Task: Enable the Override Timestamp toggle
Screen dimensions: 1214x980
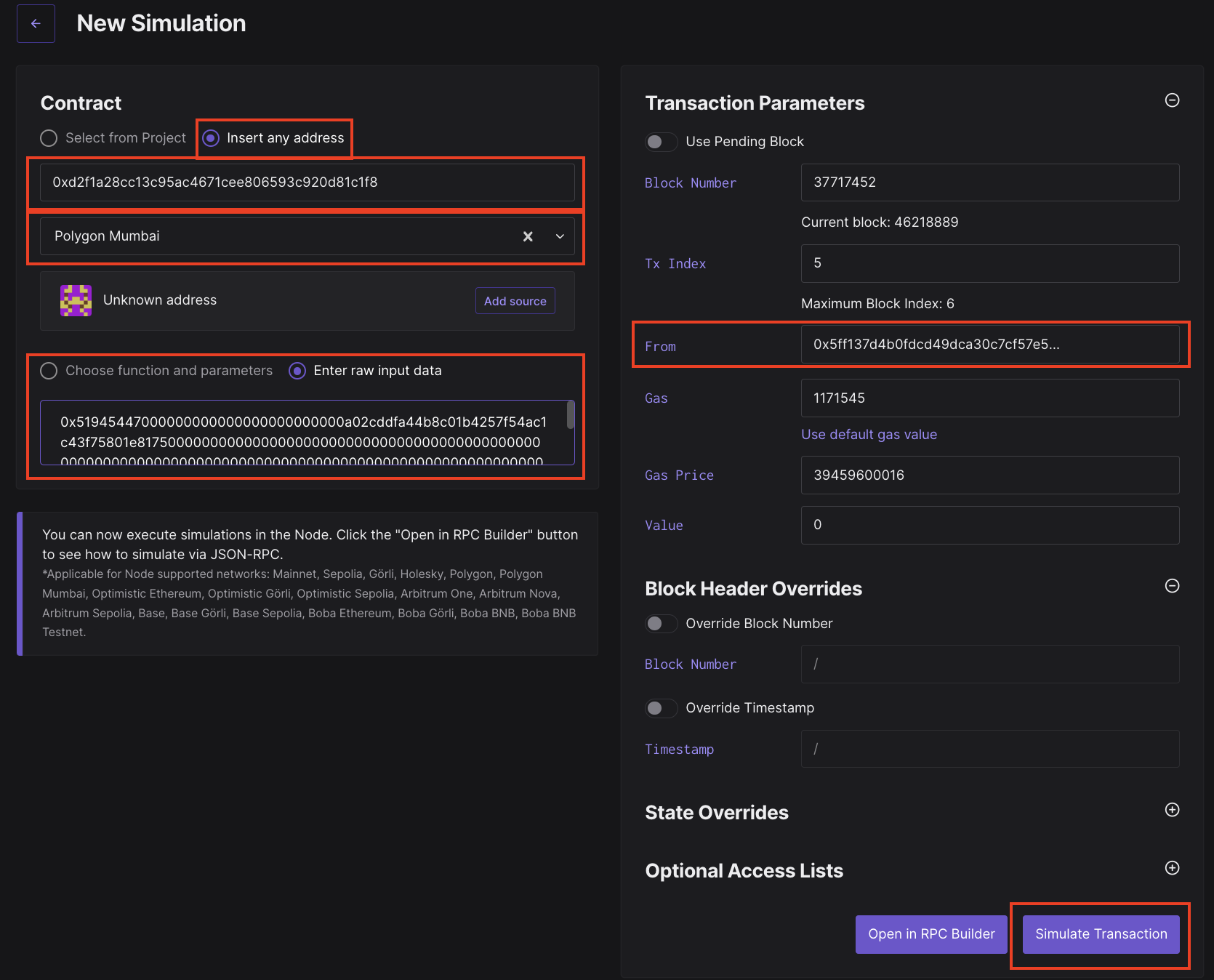Action: [x=661, y=708]
